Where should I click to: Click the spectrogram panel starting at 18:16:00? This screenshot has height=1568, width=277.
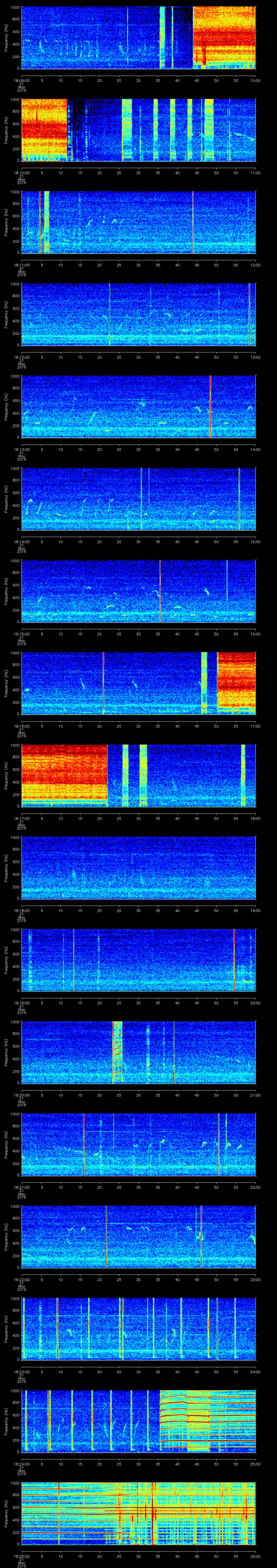139,683
